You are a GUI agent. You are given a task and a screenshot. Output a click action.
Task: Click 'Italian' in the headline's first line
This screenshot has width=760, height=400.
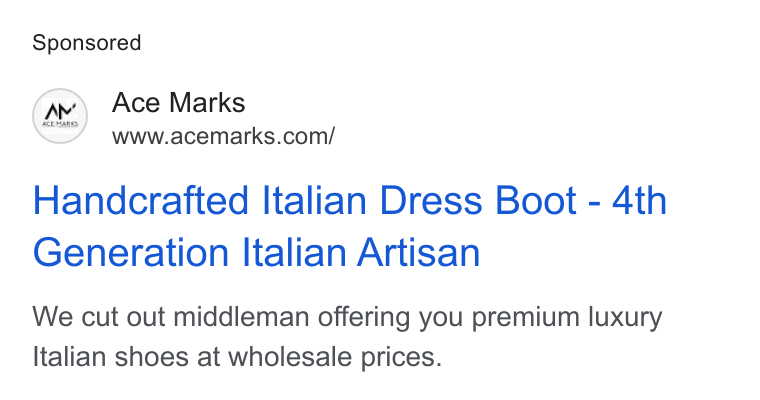[x=314, y=200]
